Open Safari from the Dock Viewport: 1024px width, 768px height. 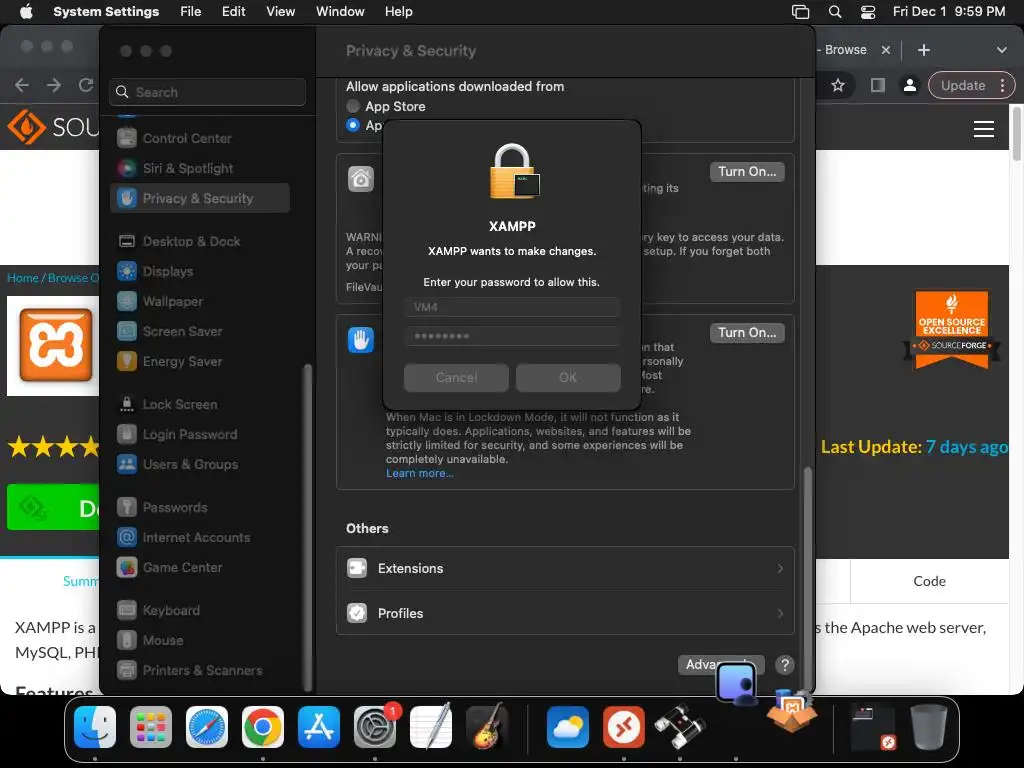click(207, 726)
